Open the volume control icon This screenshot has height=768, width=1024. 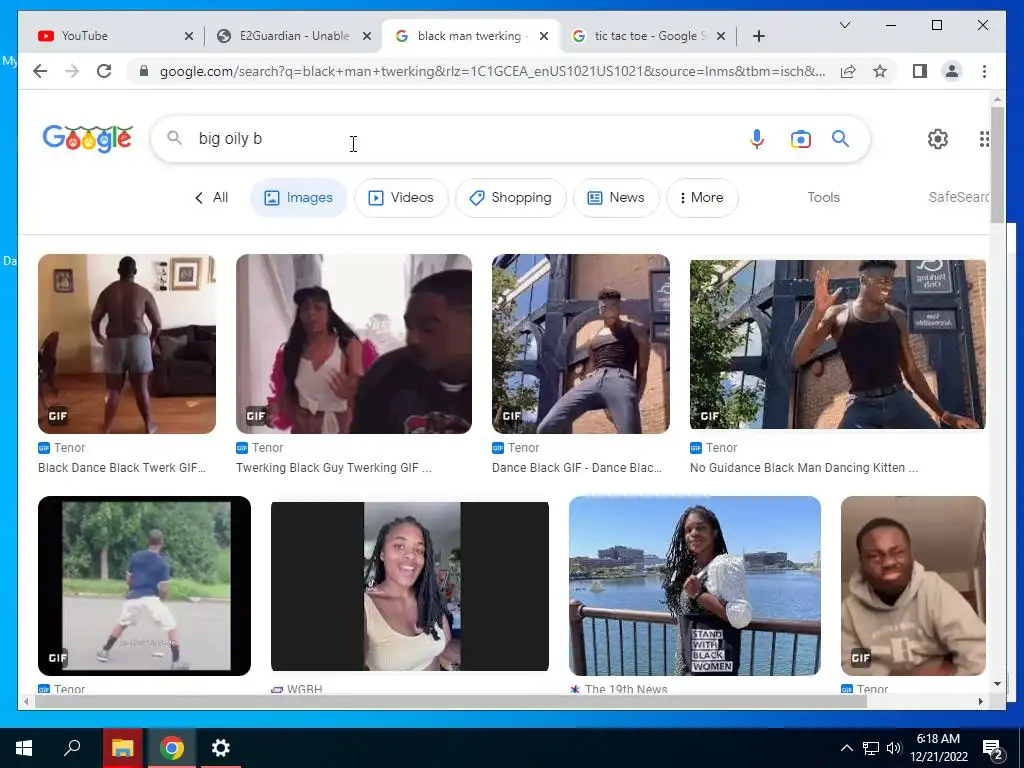[x=894, y=748]
